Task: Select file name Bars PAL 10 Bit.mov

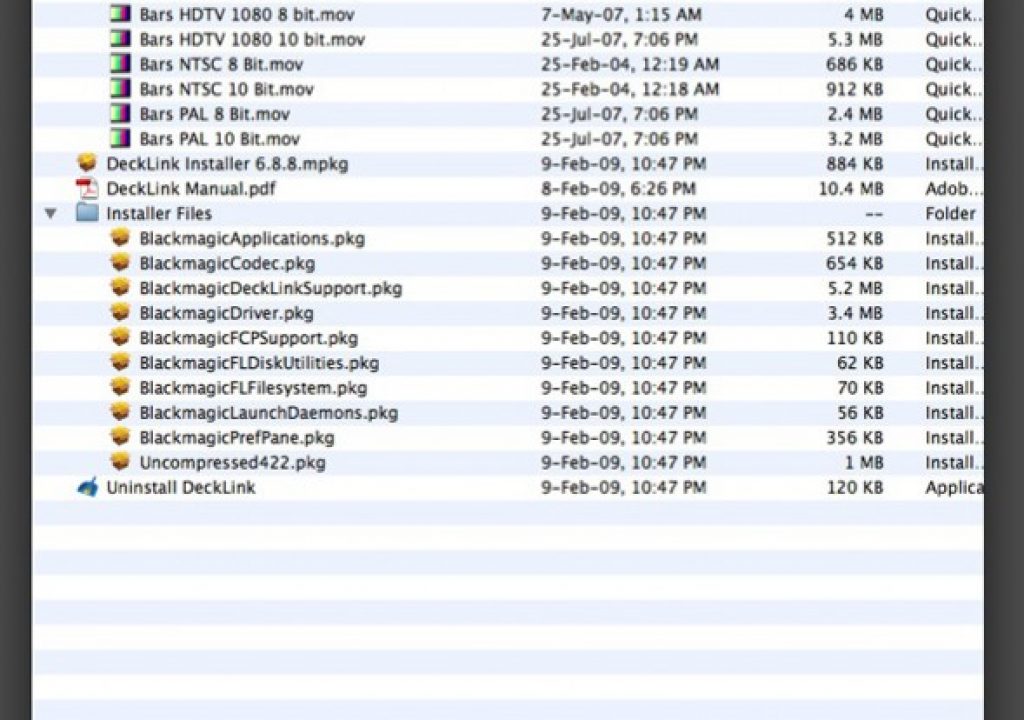Action: coord(219,139)
